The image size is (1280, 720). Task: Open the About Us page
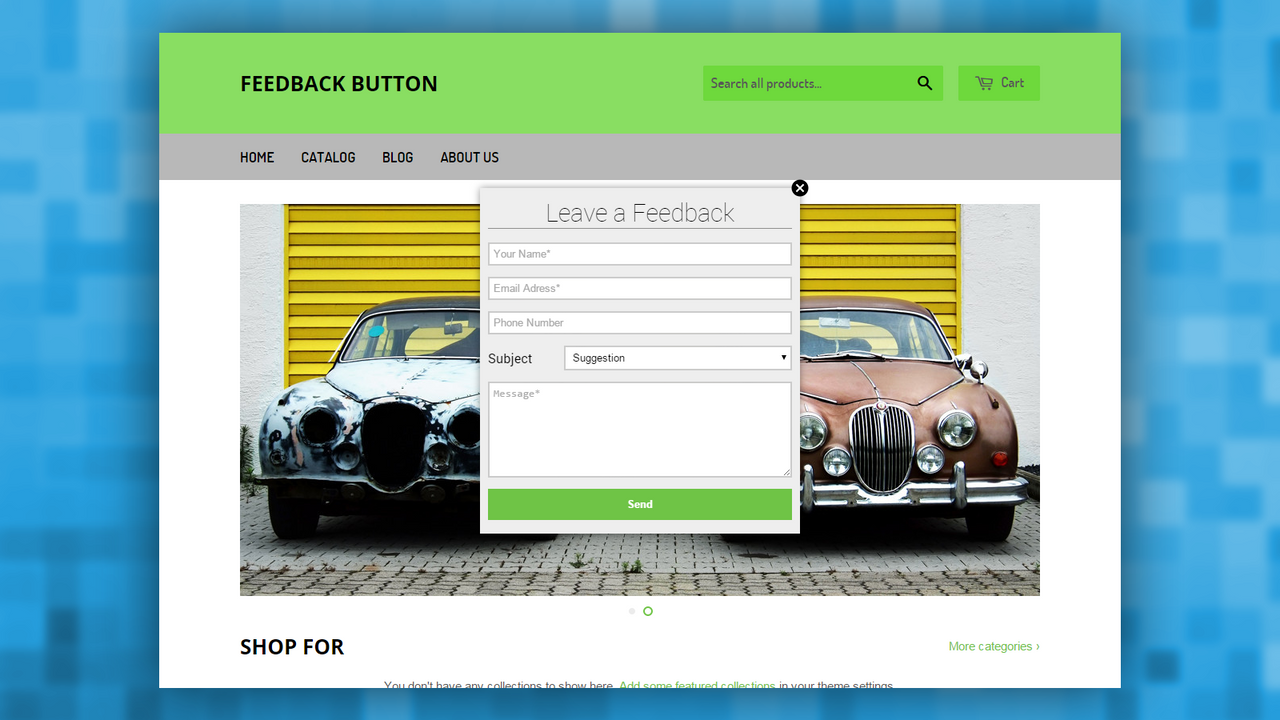pyautogui.click(x=469, y=157)
